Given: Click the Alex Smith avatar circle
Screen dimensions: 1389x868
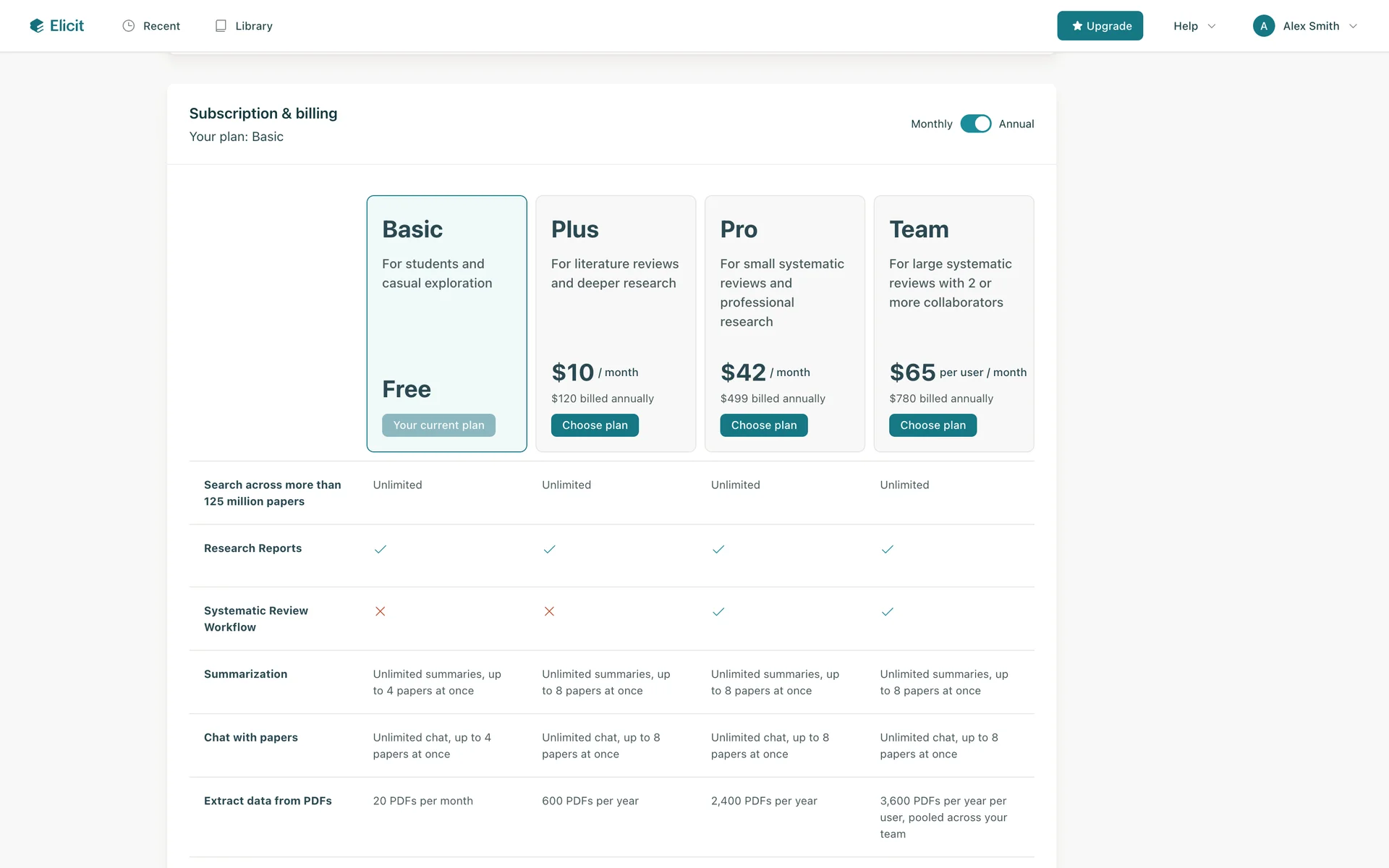Looking at the screenshot, I should 1263,26.
